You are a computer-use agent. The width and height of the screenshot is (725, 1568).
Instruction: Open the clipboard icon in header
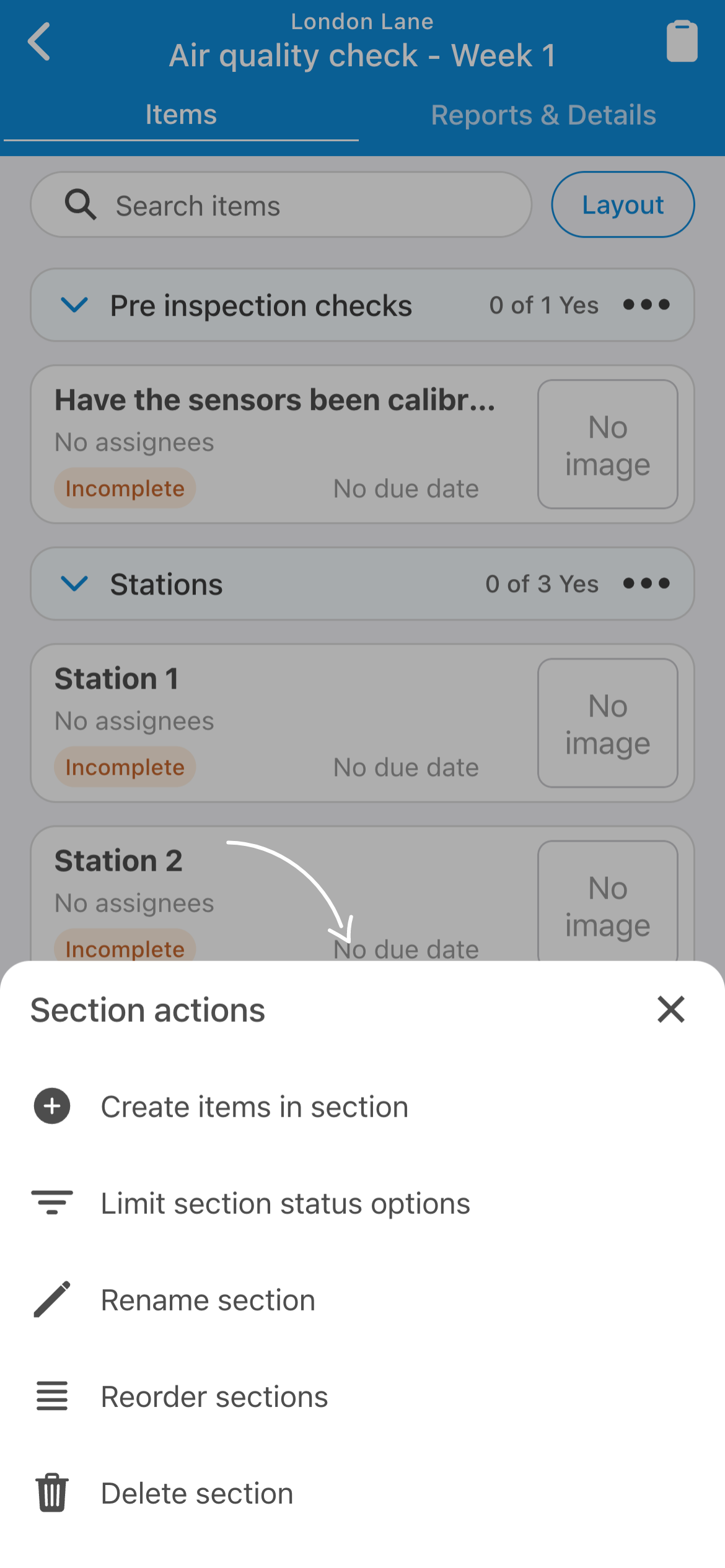click(x=682, y=41)
